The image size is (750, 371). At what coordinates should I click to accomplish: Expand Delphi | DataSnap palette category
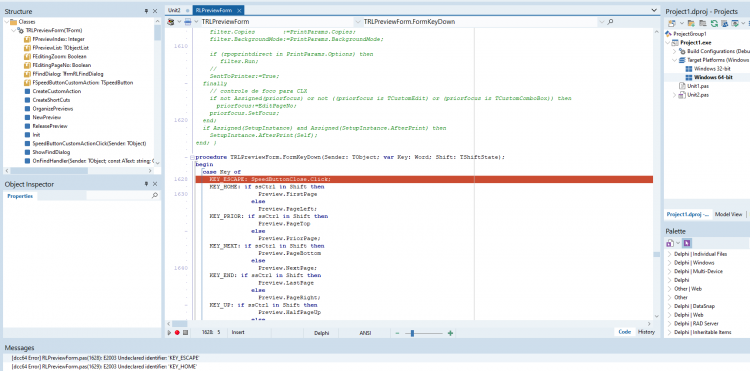[x=670, y=306]
